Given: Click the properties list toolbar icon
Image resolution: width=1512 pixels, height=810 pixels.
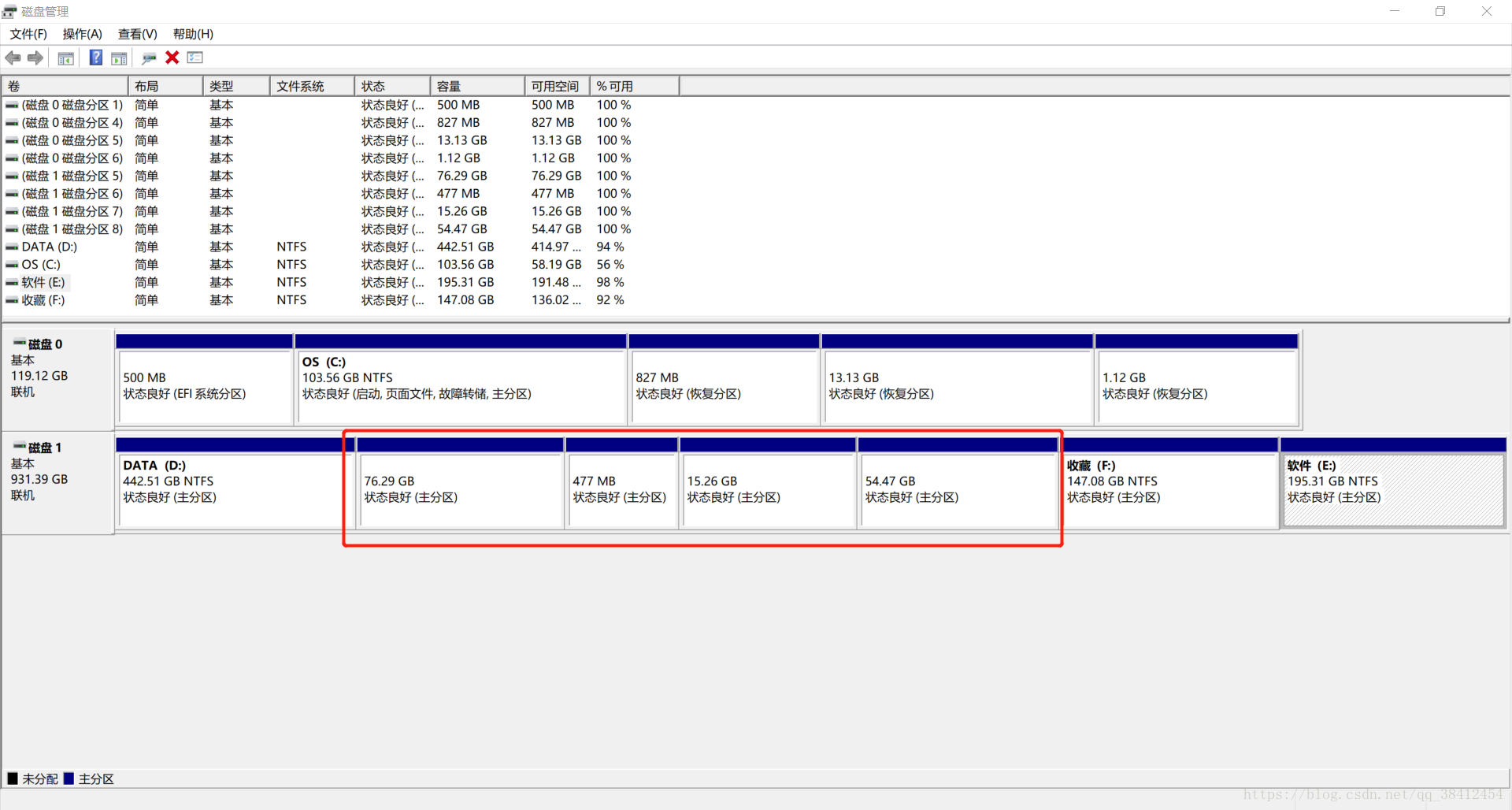Looking at the screenshot, I should coord(195,58).
